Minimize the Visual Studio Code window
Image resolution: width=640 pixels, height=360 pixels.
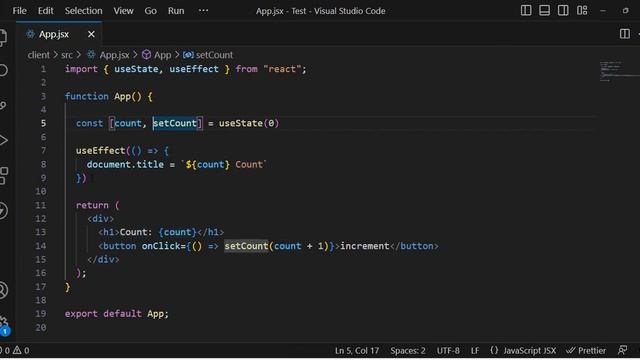(x=603, y=11)
